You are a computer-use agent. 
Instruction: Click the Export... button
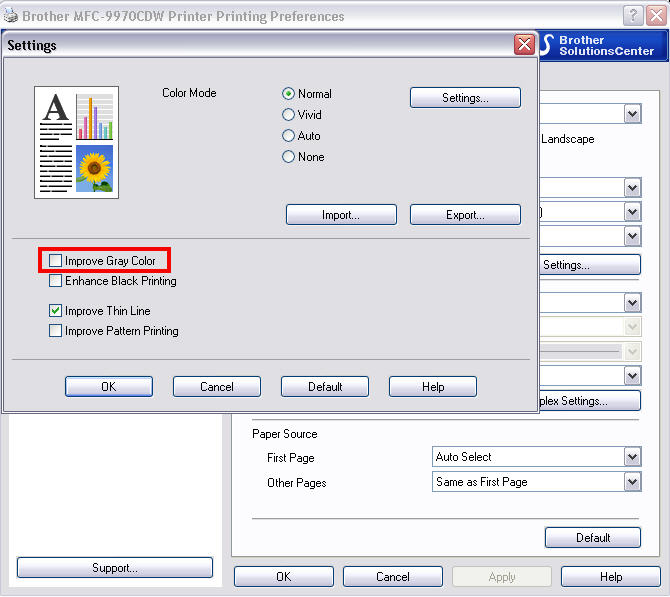465,215
